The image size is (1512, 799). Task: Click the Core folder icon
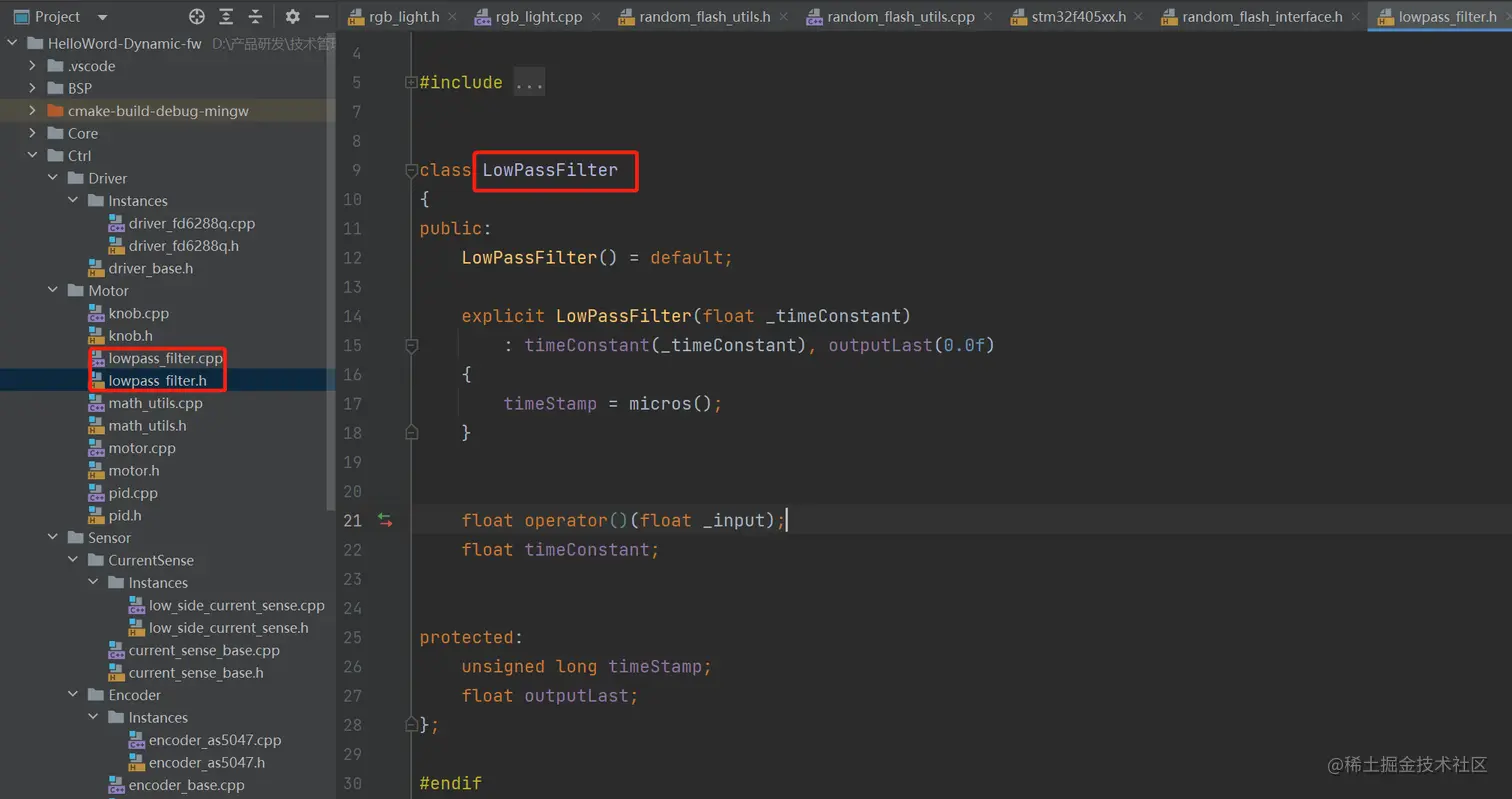point(56,134)
